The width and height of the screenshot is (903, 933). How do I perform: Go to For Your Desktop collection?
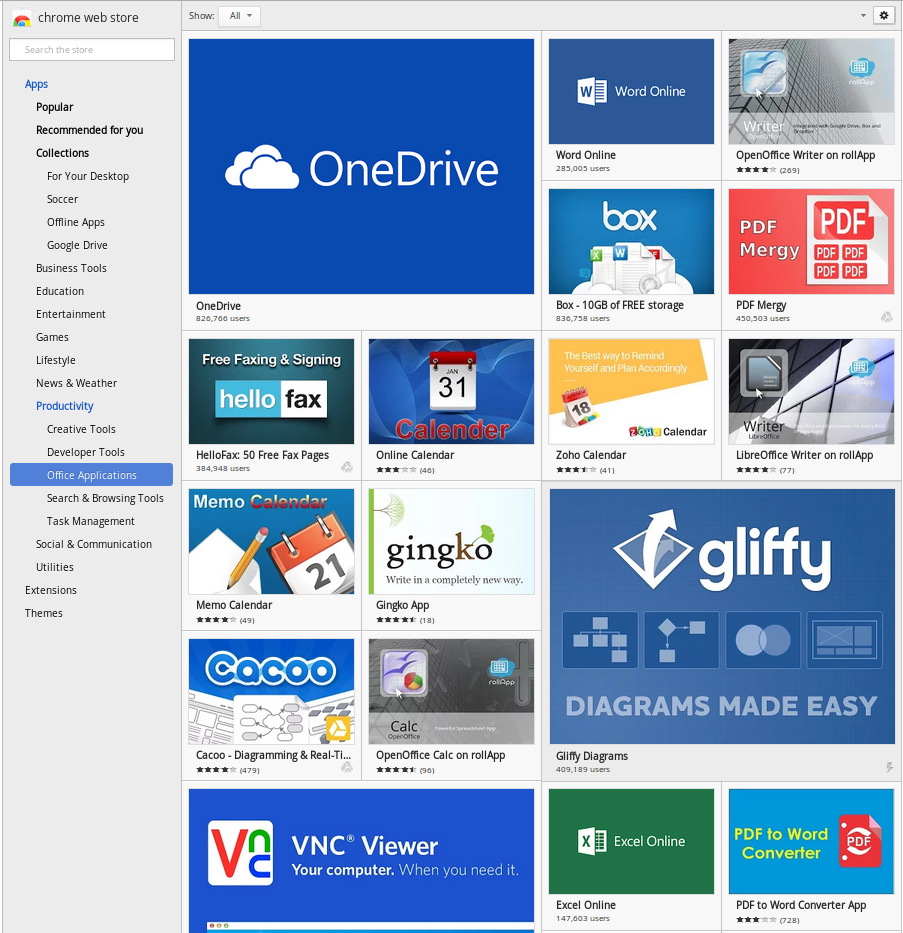pyautogui.click(x=87, y=176)
